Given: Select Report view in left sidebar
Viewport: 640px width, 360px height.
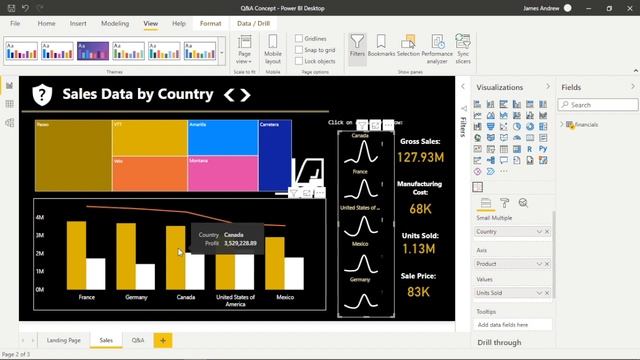Looking at the screenshot, I should point(9,85).
